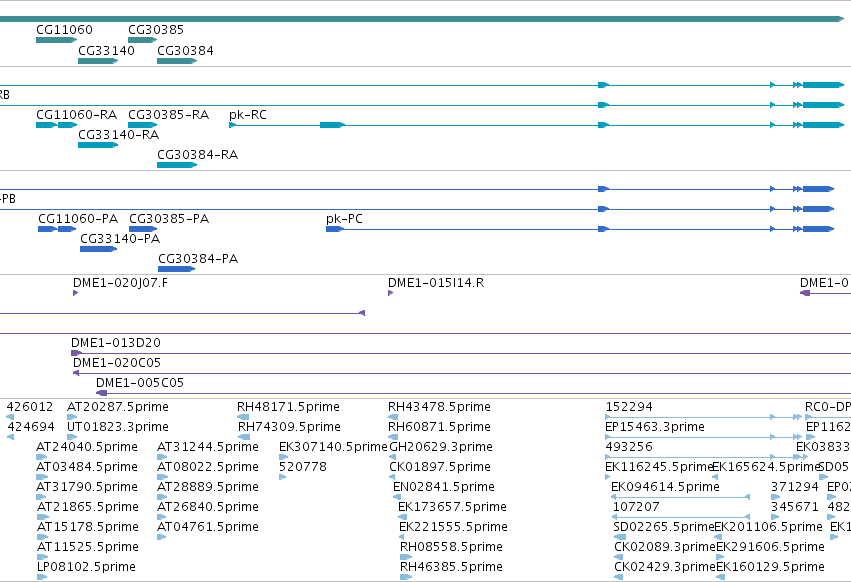Select the CG33140 gene bar
Image resolution: width=851 pixels, height=582 pixels.
point(98,61)
